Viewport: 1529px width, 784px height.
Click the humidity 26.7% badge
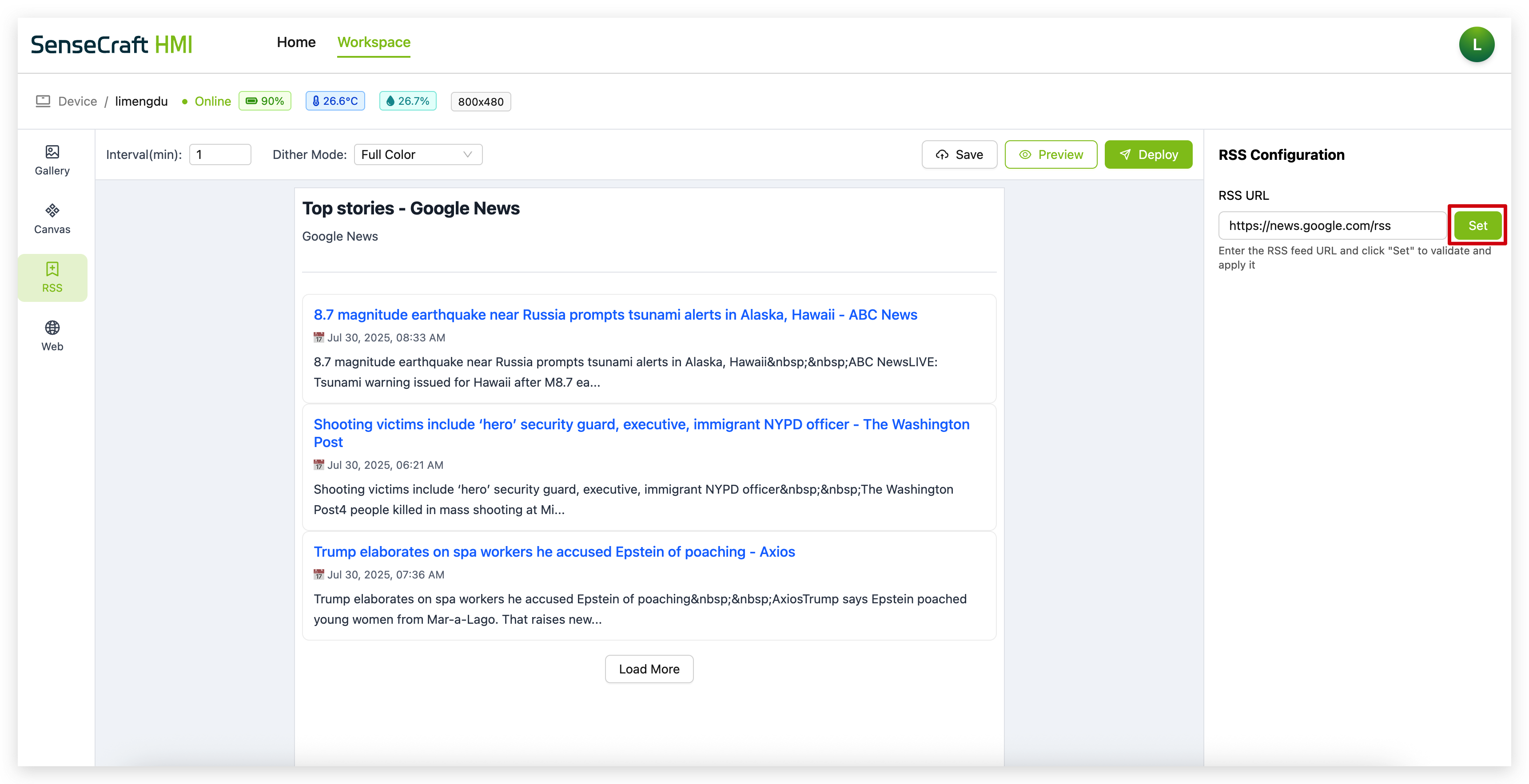408,101
